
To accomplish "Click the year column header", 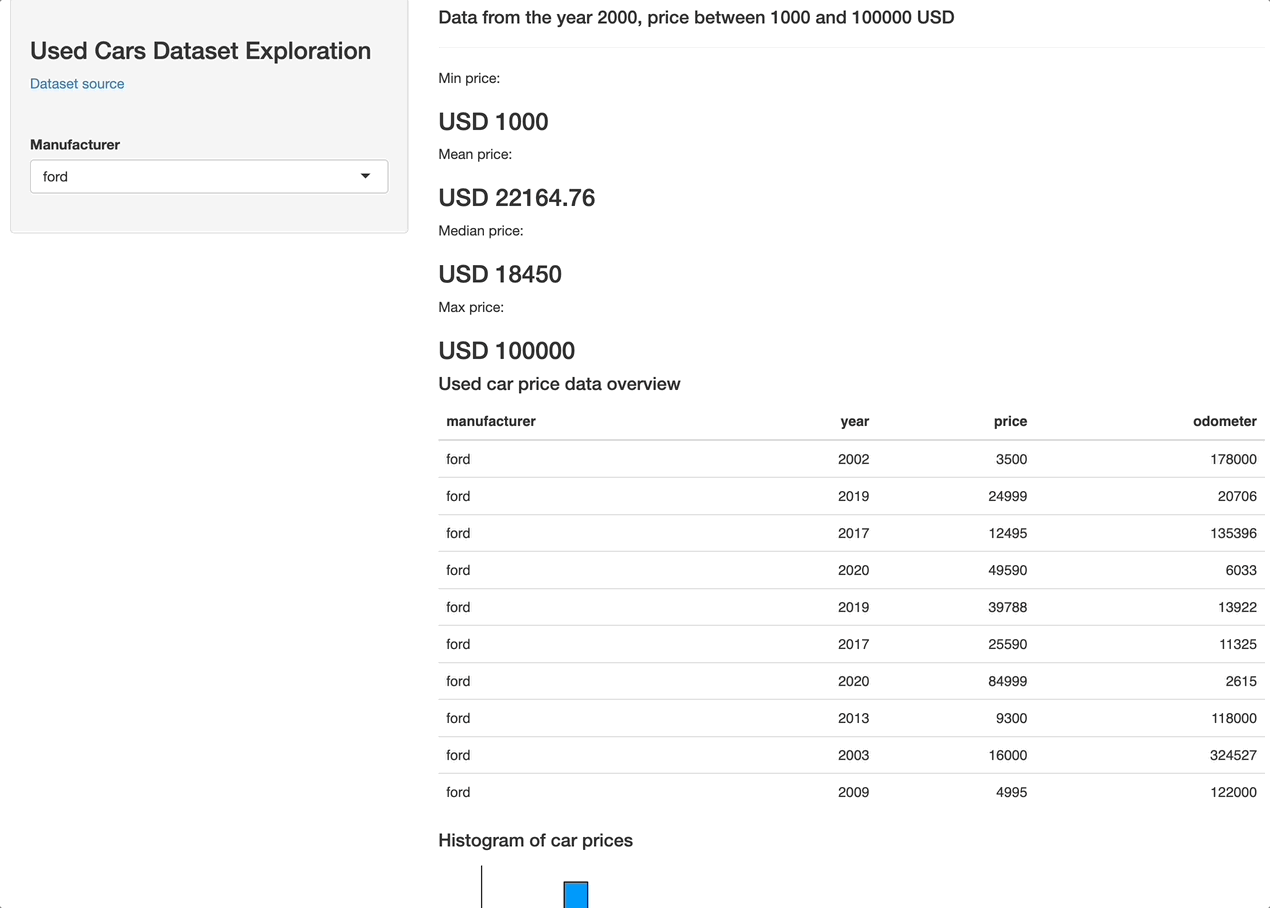I will coord(855,421).
